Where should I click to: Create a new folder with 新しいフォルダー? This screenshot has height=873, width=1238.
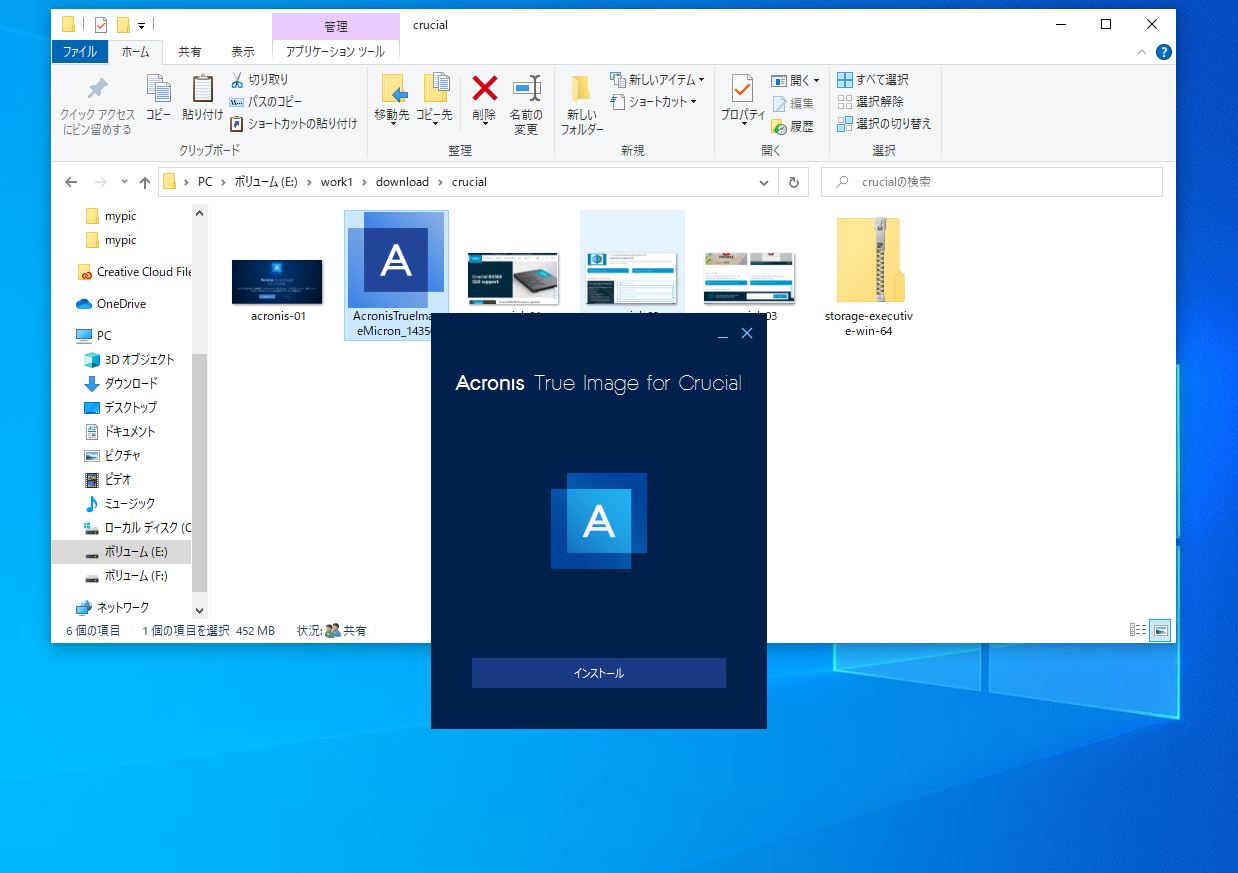(x=582, y=105)
